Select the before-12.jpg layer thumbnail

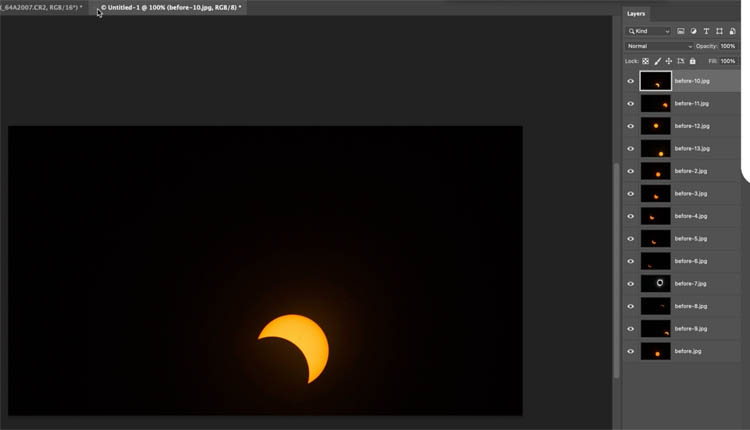[655, 126]
